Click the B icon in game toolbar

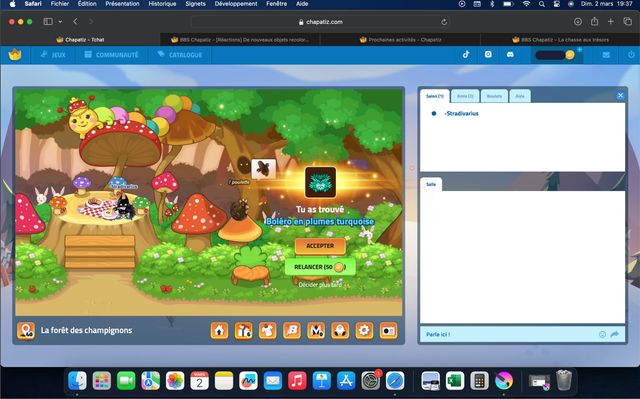point(292,330)
